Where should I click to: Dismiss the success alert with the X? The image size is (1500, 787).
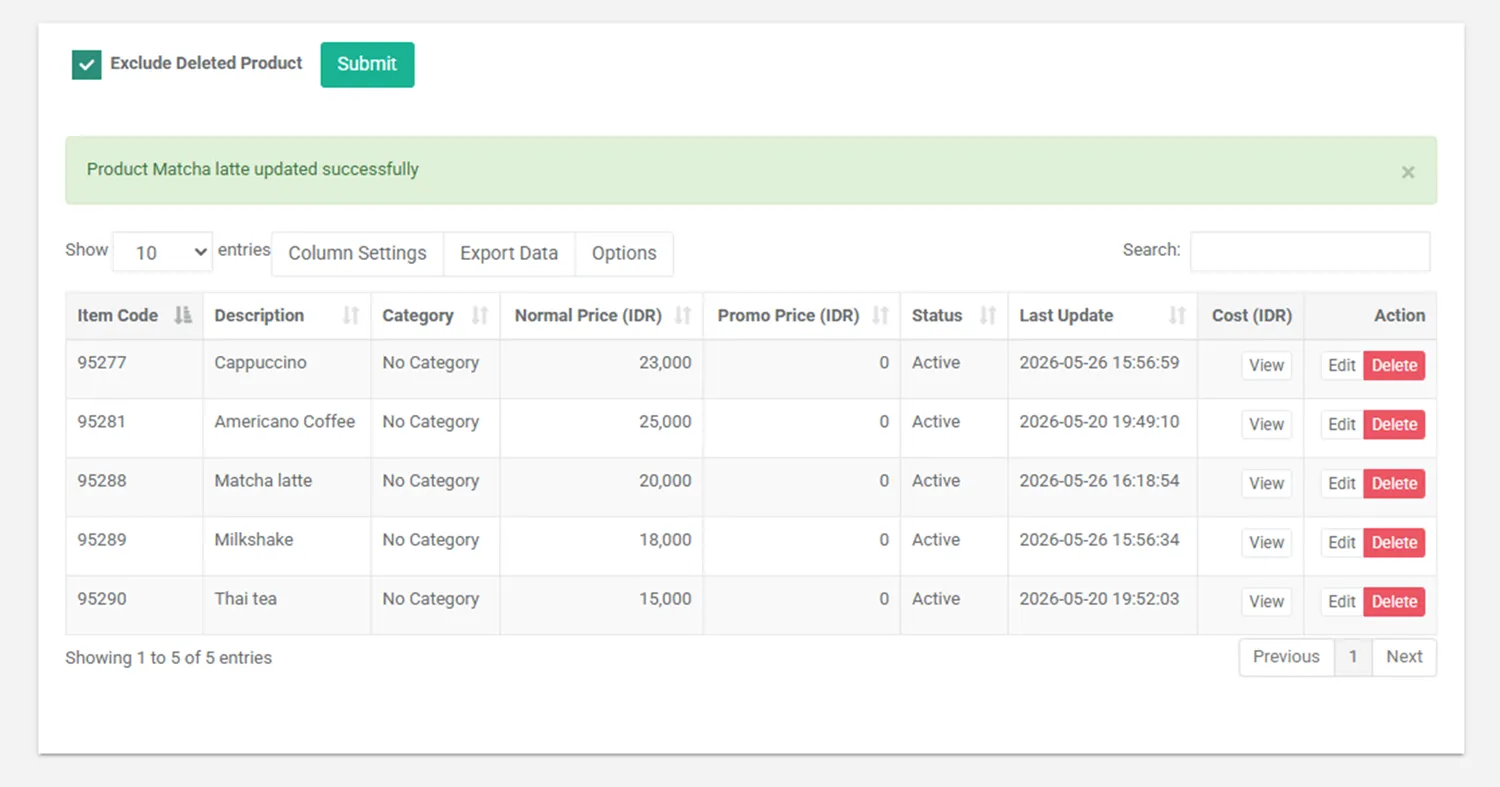coord(1408,172)
